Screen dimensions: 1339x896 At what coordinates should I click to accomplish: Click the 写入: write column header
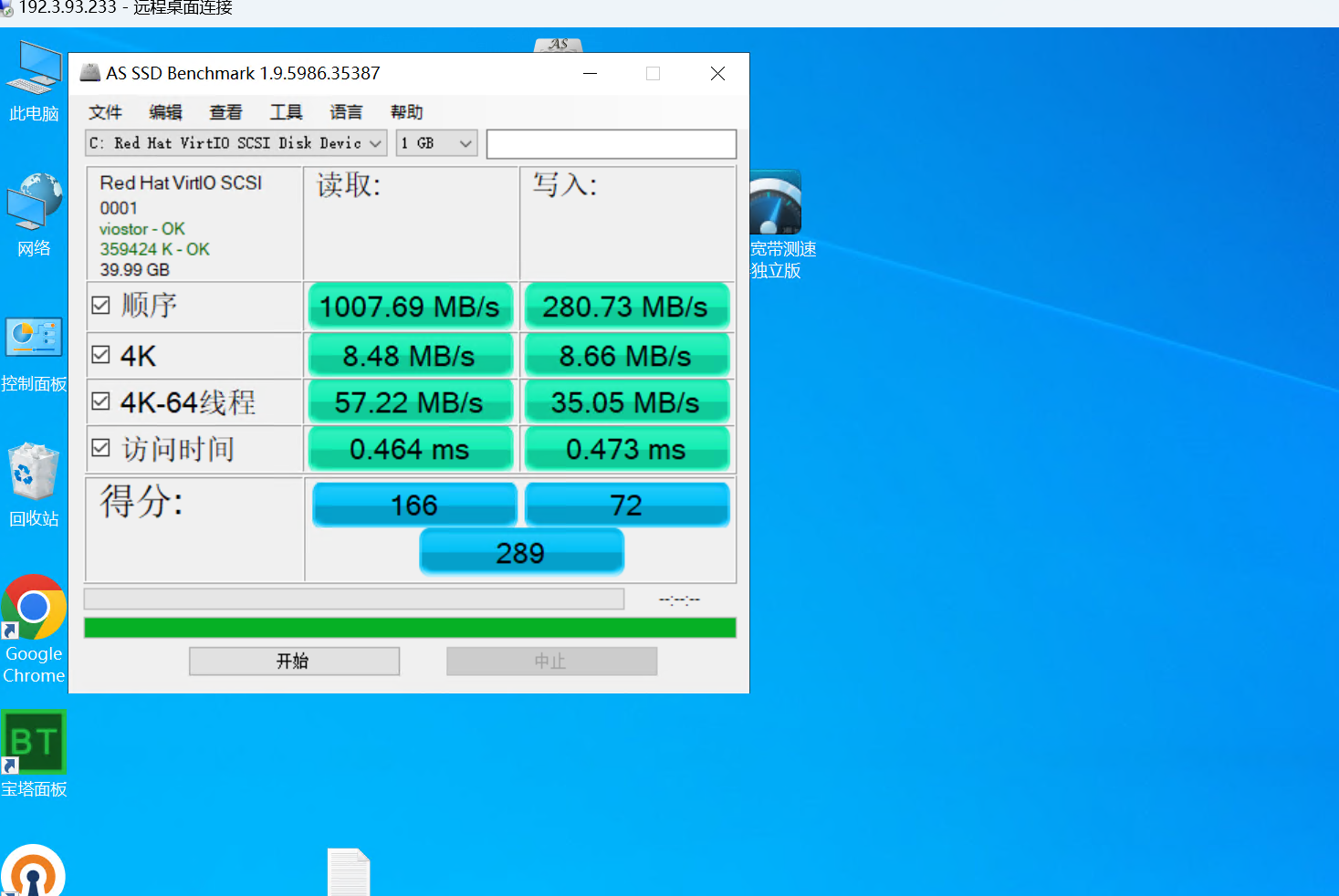tap(565, 185)
